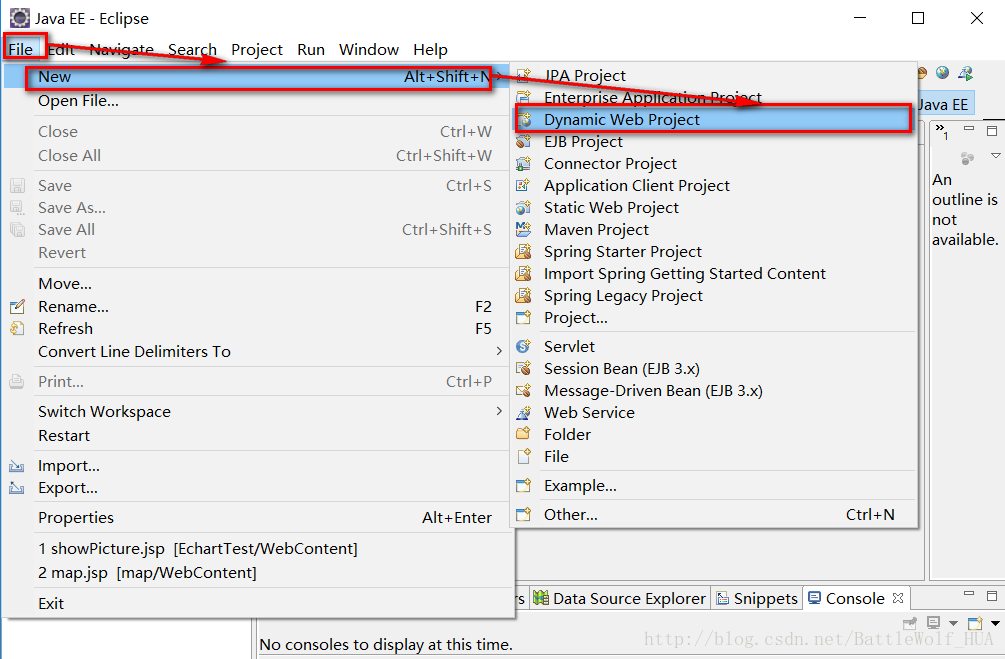Open the Search menu

[192, 49]
